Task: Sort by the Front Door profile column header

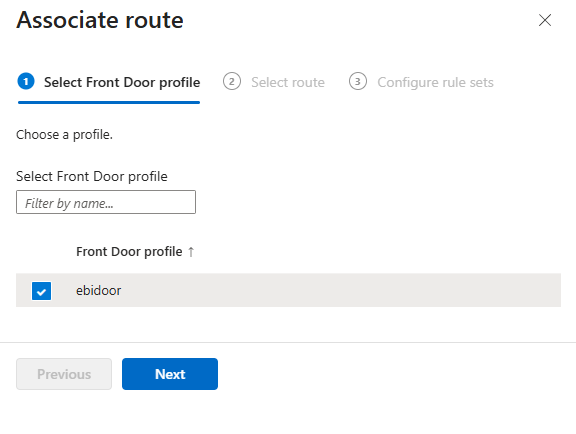Action: [x=129, y=252]
